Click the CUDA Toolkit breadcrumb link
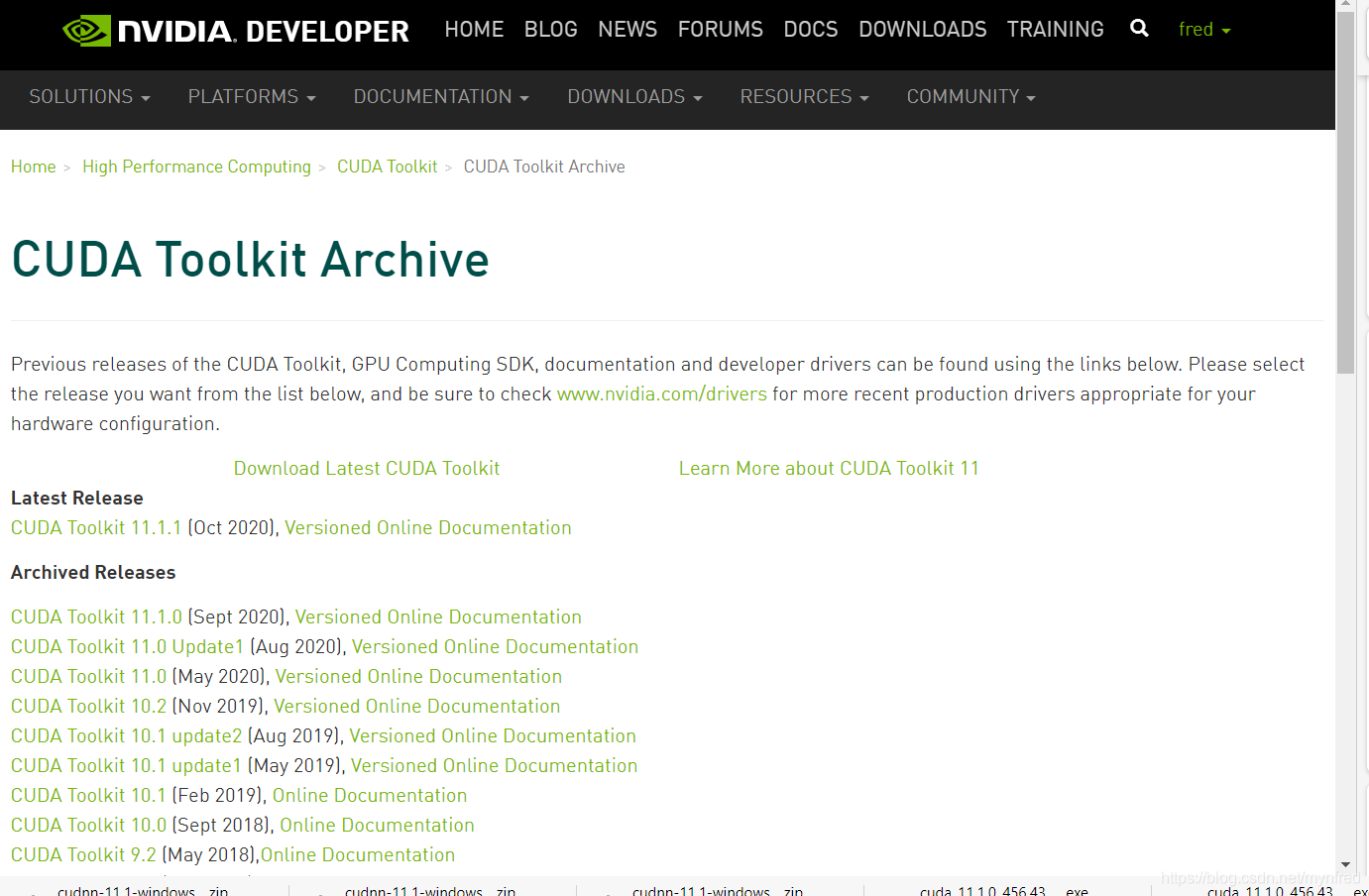Screen dimensions: 1369x896 tap(388, 167)
